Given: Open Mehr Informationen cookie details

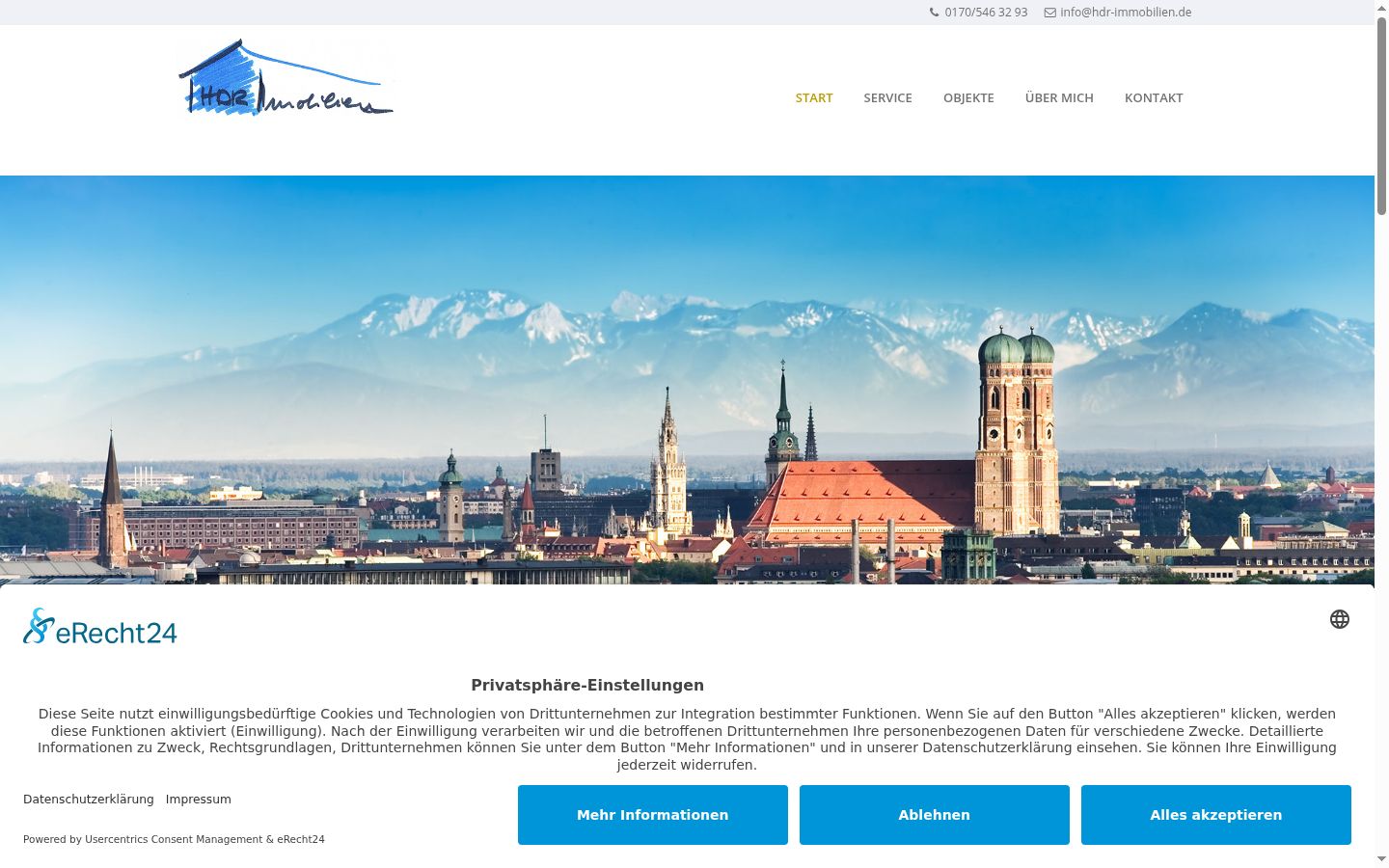Looking at the screenshot, I should [x=652, y=815].
